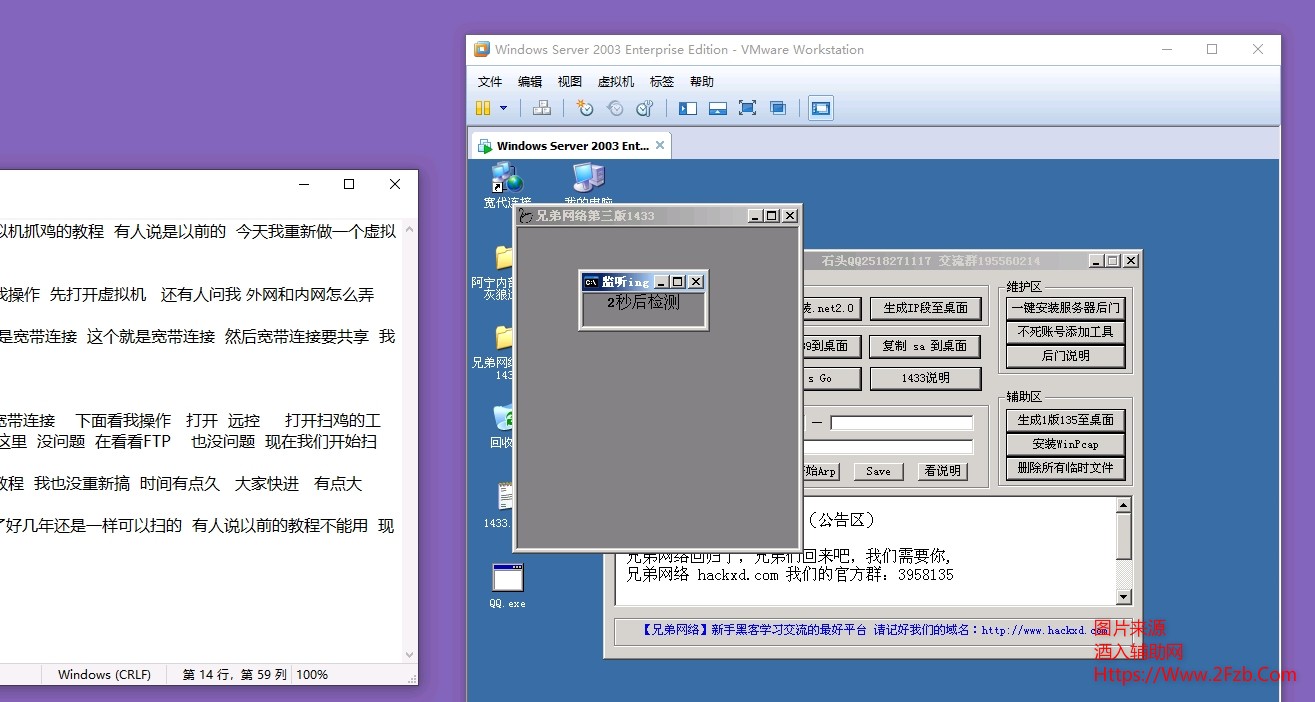Toggle the thumbnail bar icon

tap(717, 108)
